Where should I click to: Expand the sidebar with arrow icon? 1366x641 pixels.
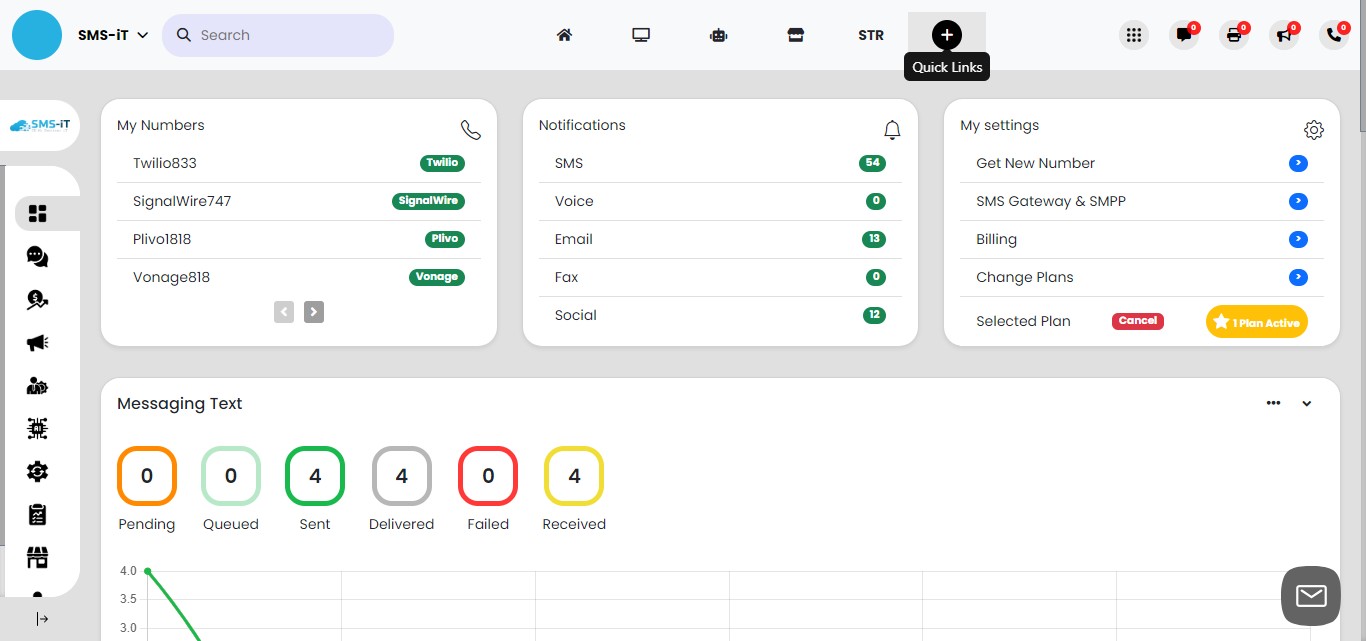tap(42, 619)
